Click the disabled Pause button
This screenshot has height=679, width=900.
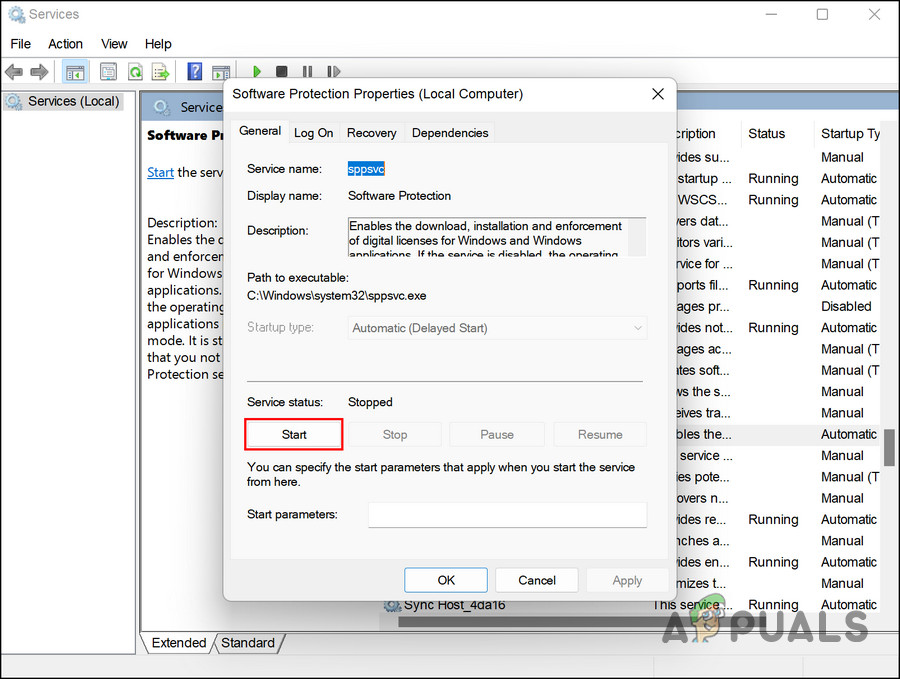(x=497, y=434)
